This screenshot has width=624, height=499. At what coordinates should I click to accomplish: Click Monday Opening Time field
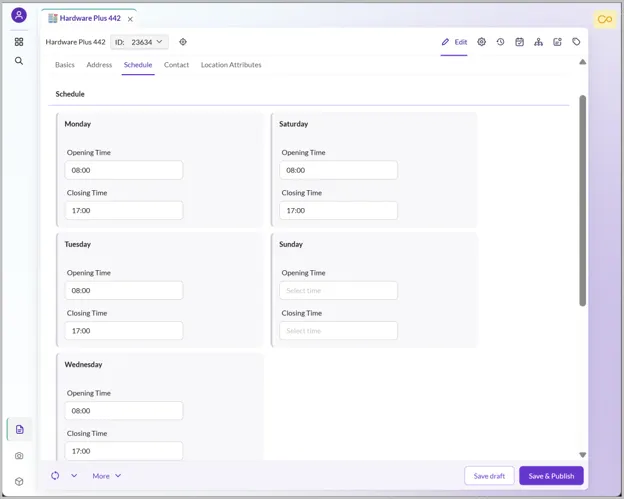tap(124, 170)
